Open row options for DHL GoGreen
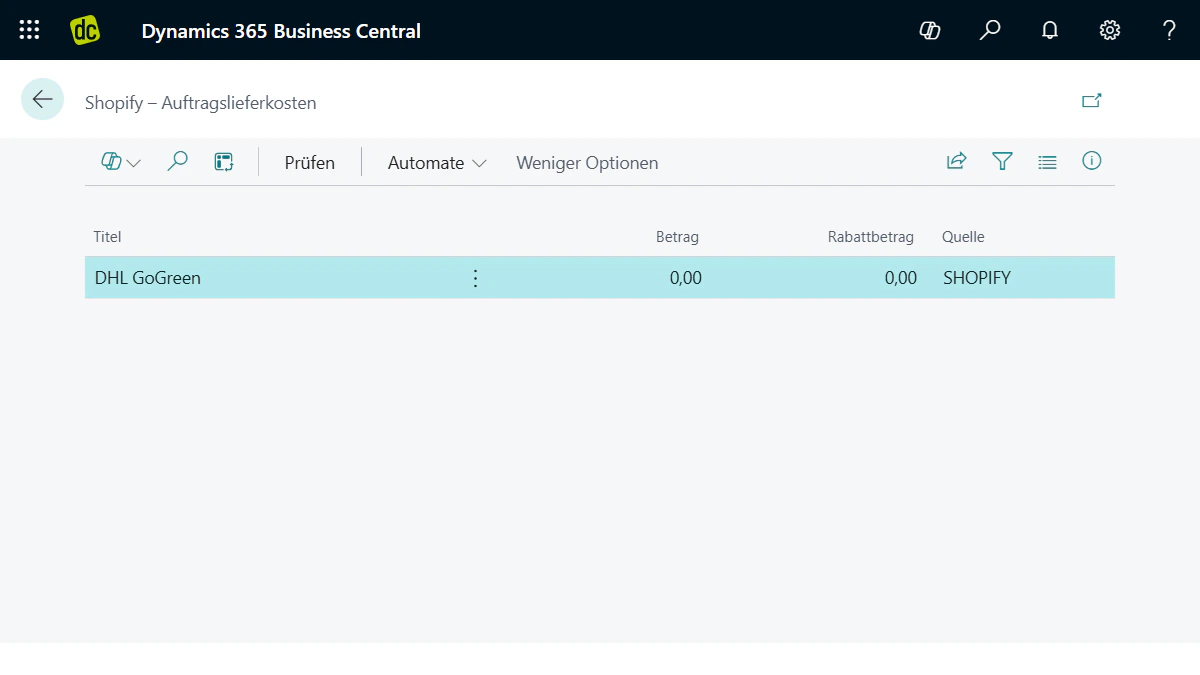Viewport: 1200px width, 675px height. [475, 278]
